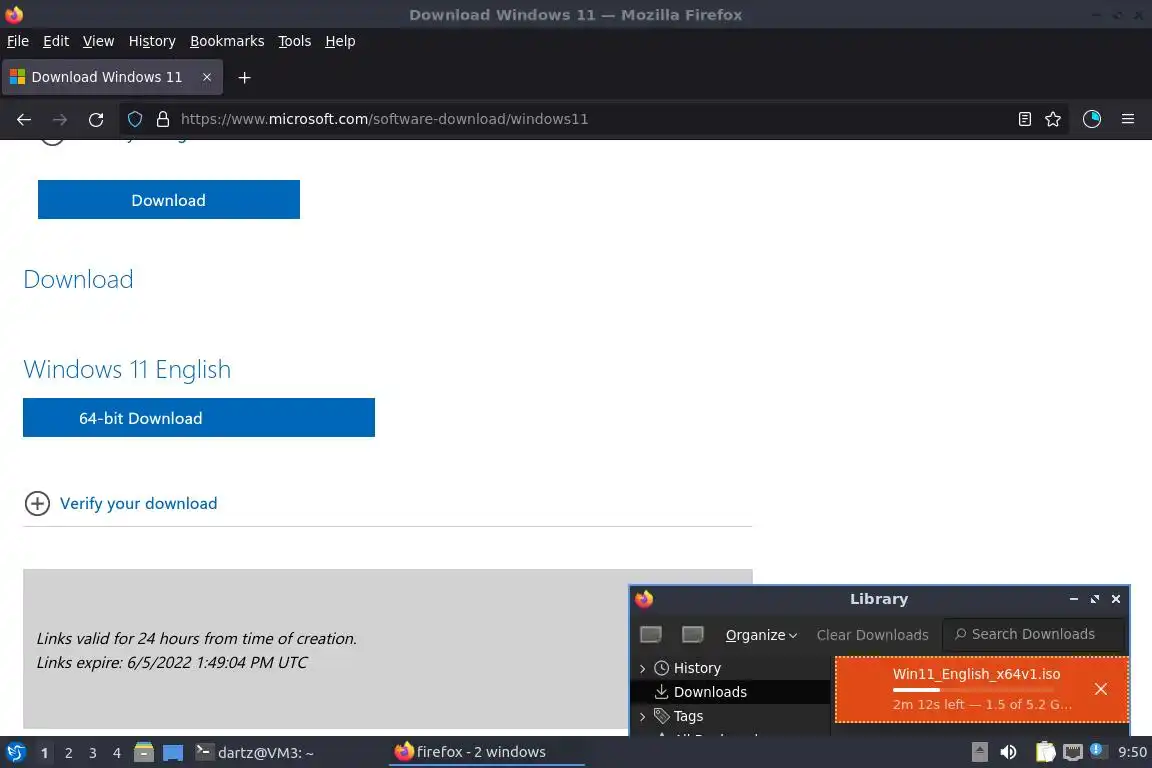
Task: Open the file manager taskbar icon
Action: tap(144, 752)
